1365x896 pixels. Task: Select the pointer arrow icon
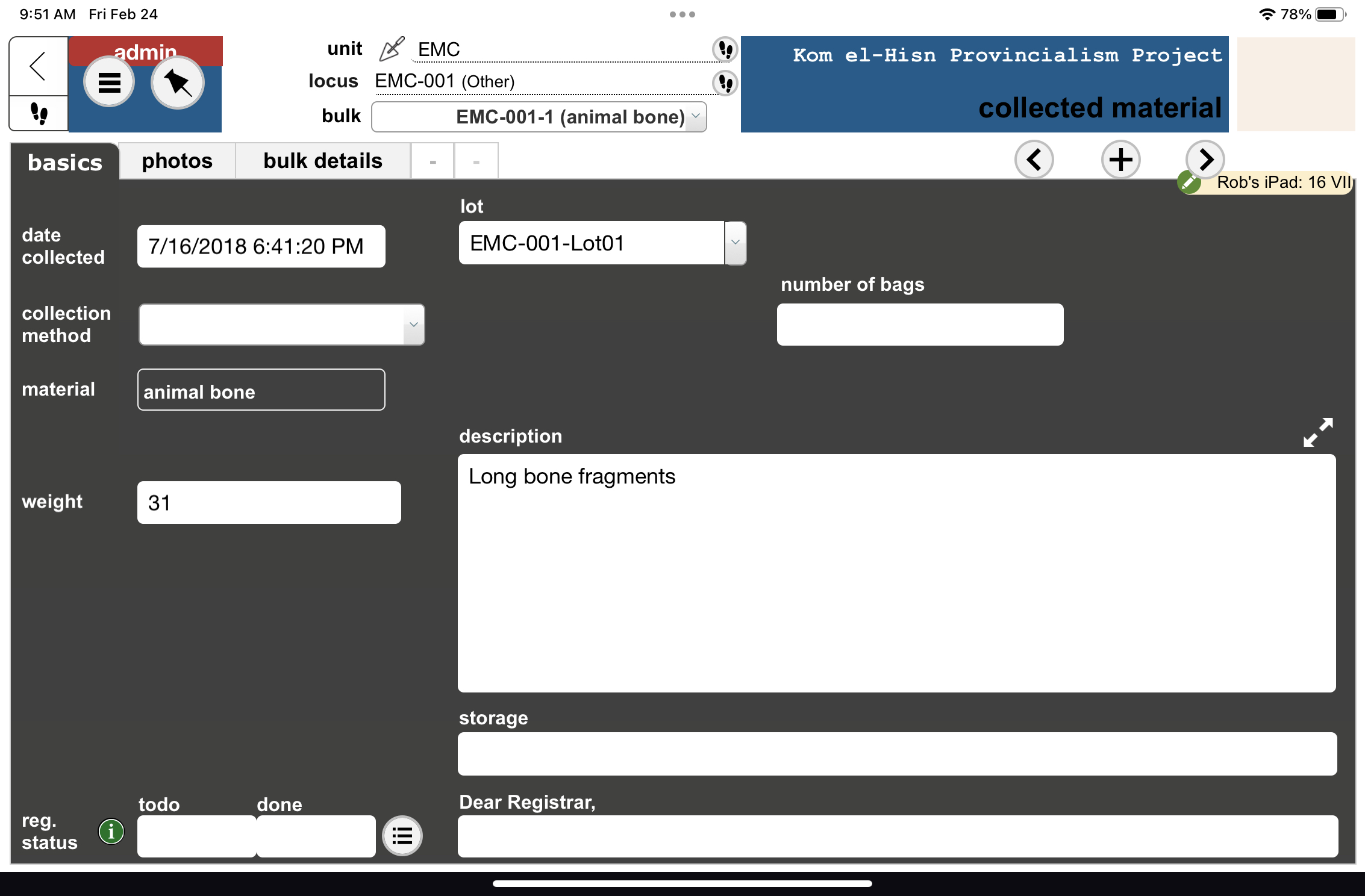coord(178,82)
